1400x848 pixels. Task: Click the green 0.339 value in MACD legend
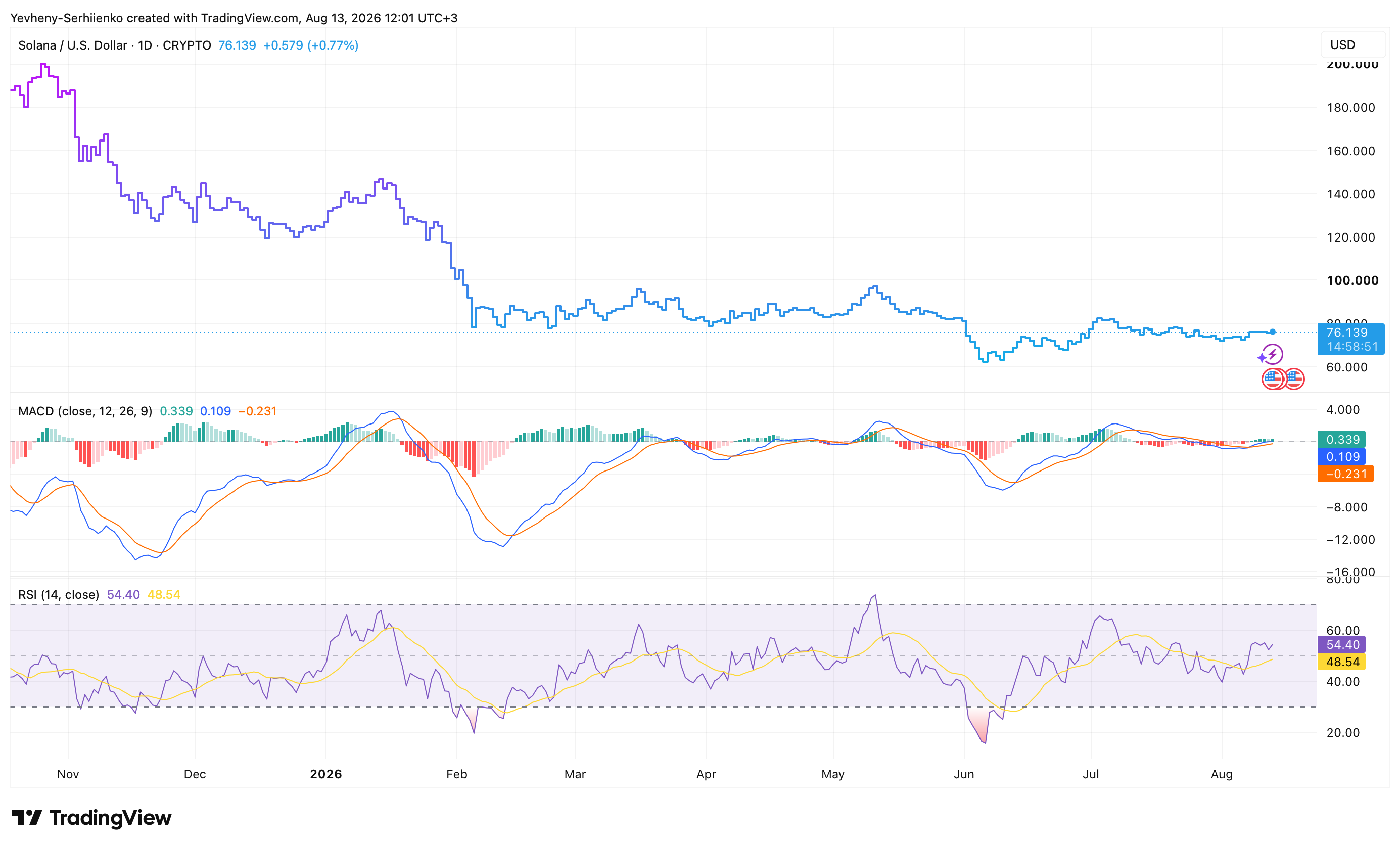[x=176, y=411]
